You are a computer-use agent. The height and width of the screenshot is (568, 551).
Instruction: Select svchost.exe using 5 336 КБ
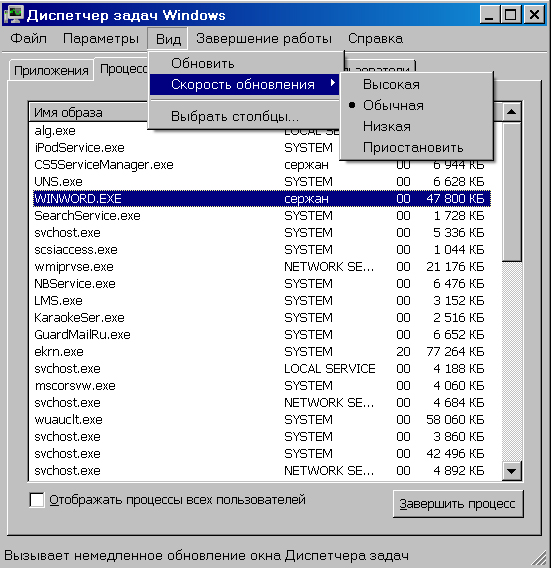(x=262, y=233)
